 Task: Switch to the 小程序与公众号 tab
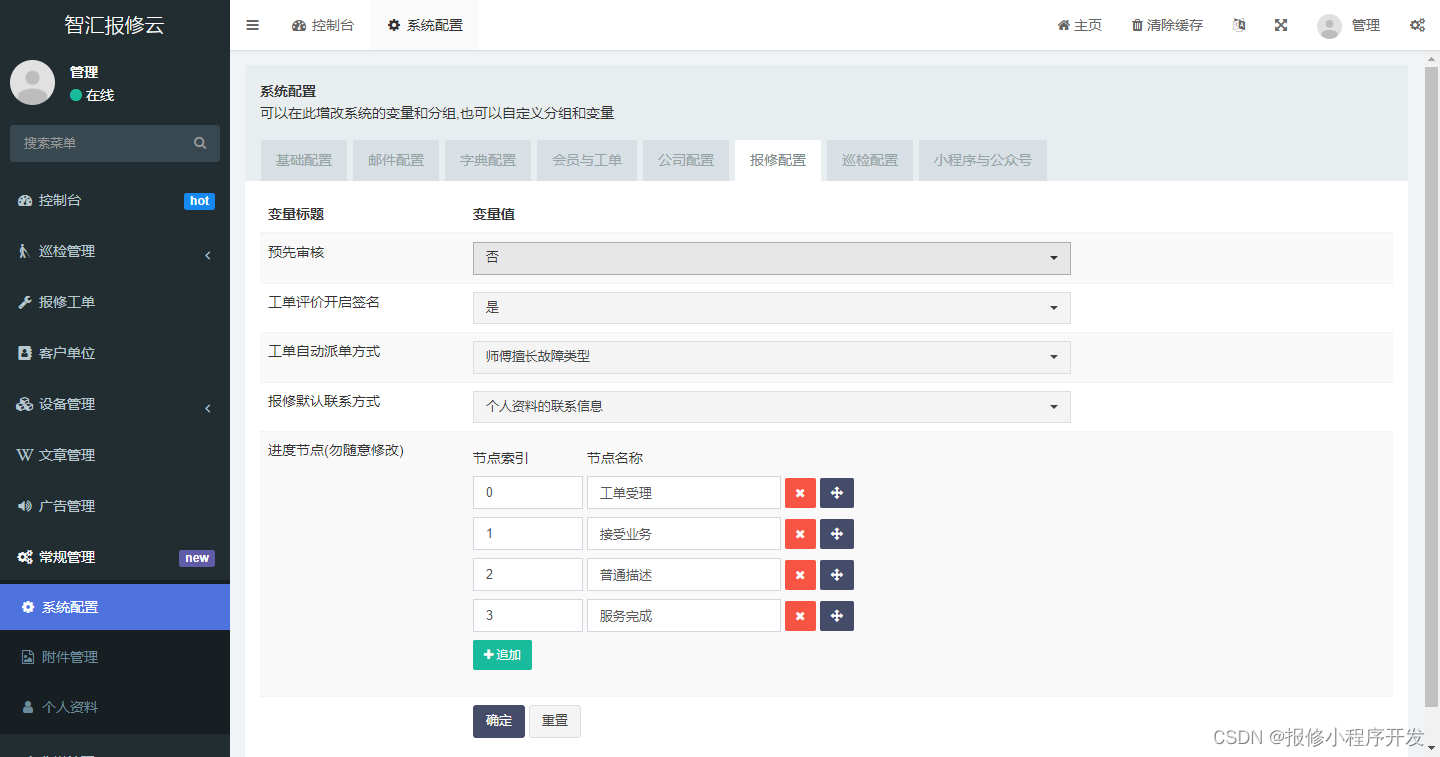[983, 160]
